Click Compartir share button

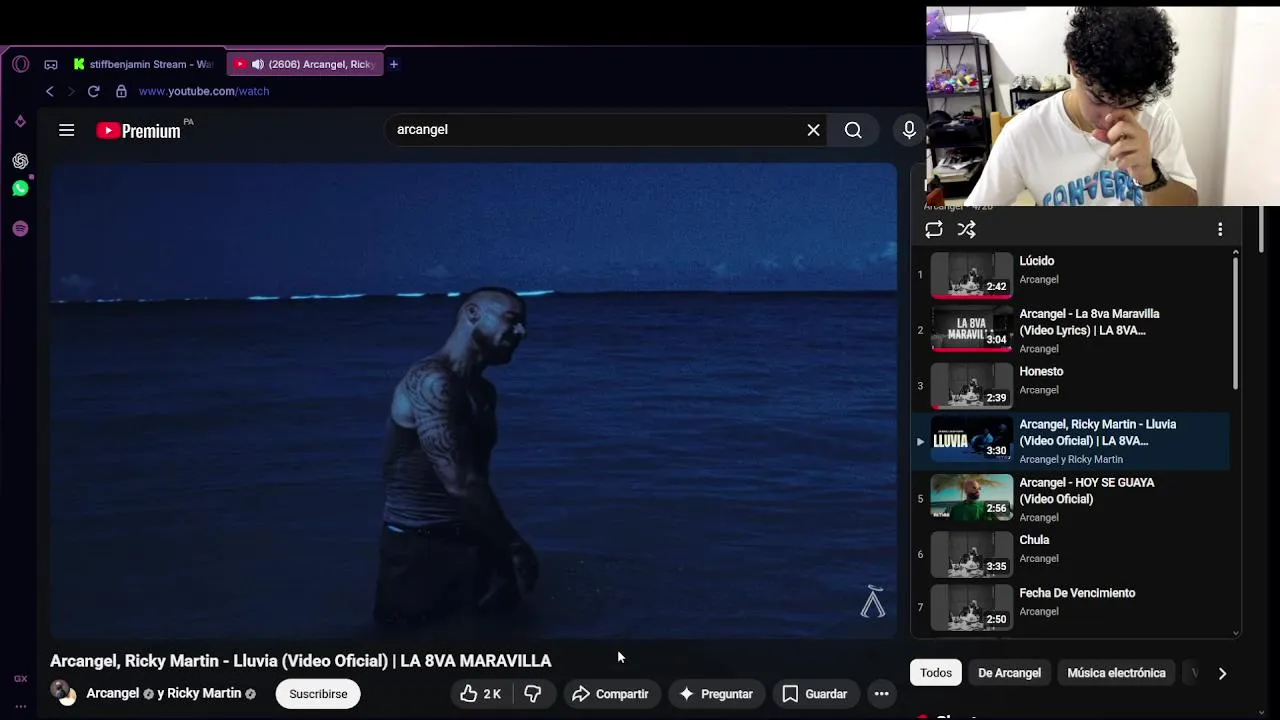[x=610, y=694]
